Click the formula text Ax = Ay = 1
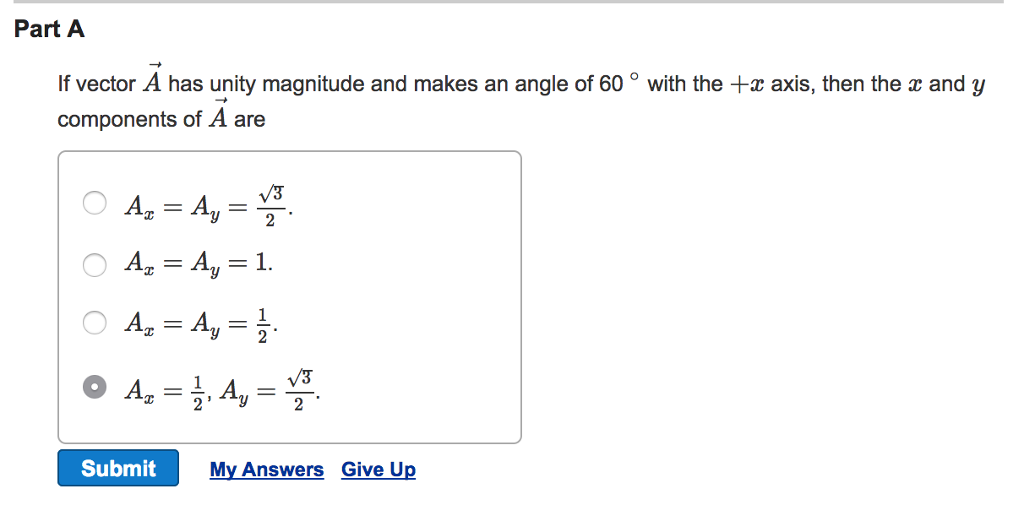 coord(199,264)
